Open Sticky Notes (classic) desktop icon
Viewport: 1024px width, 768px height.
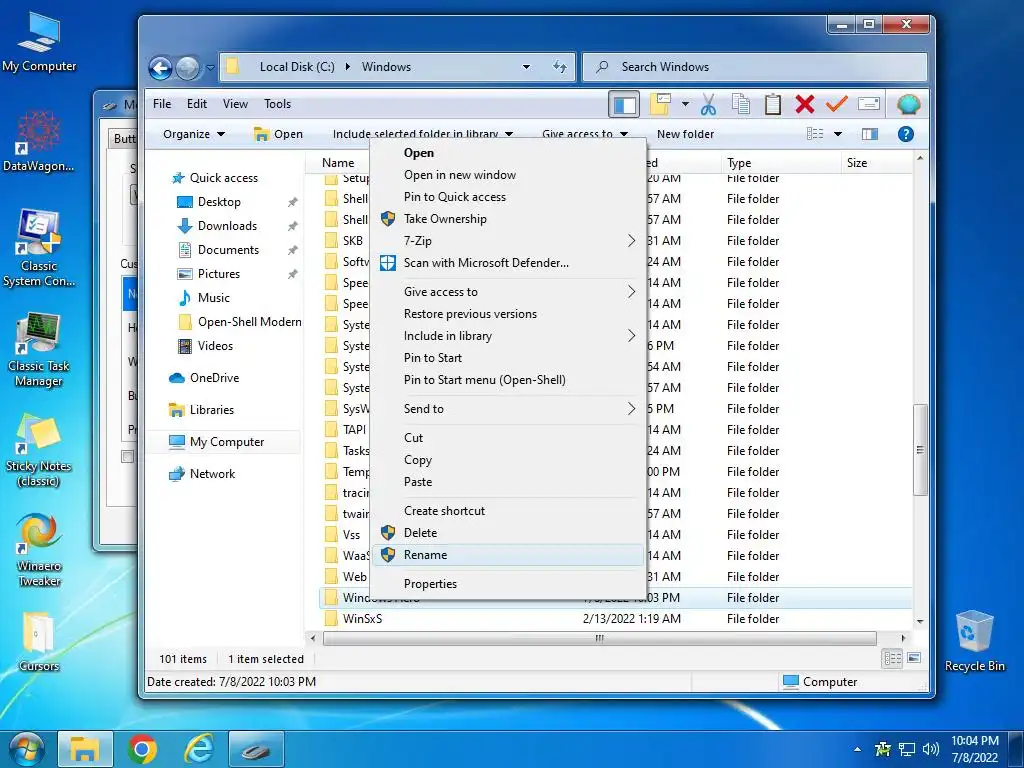tap(39, 451)
